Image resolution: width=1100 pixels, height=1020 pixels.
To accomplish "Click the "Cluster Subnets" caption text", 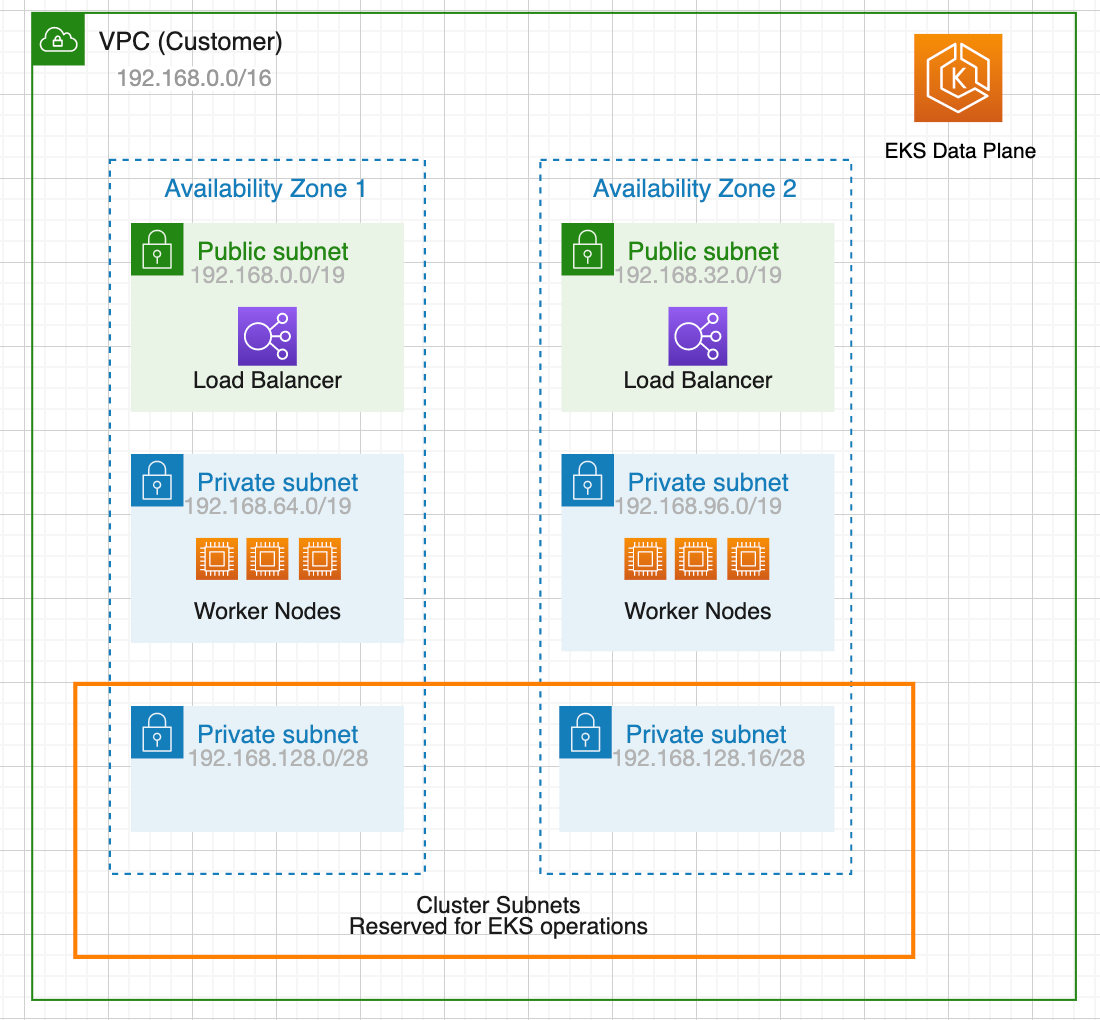I will click(498, 905).
